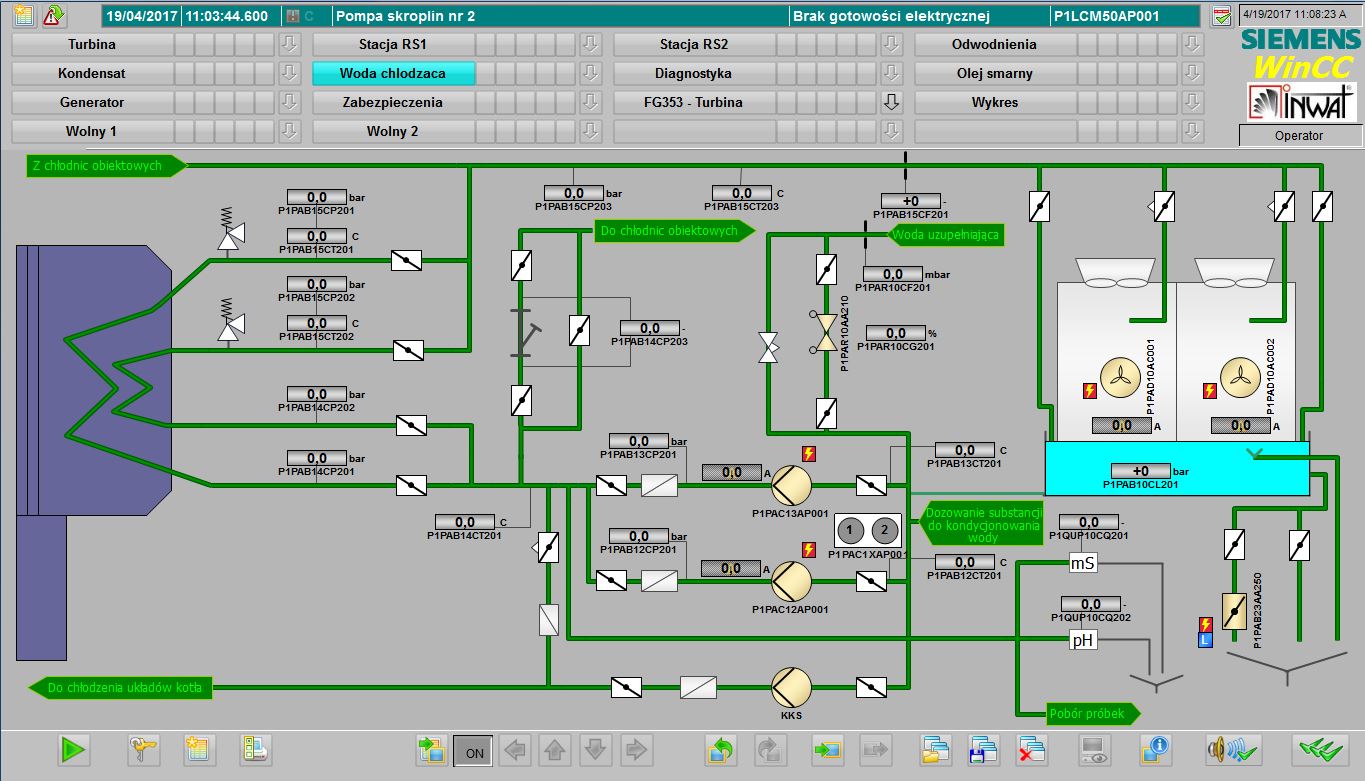Expand the down arrow beside Turbina

pyautogui.click(x=289, y=45)
